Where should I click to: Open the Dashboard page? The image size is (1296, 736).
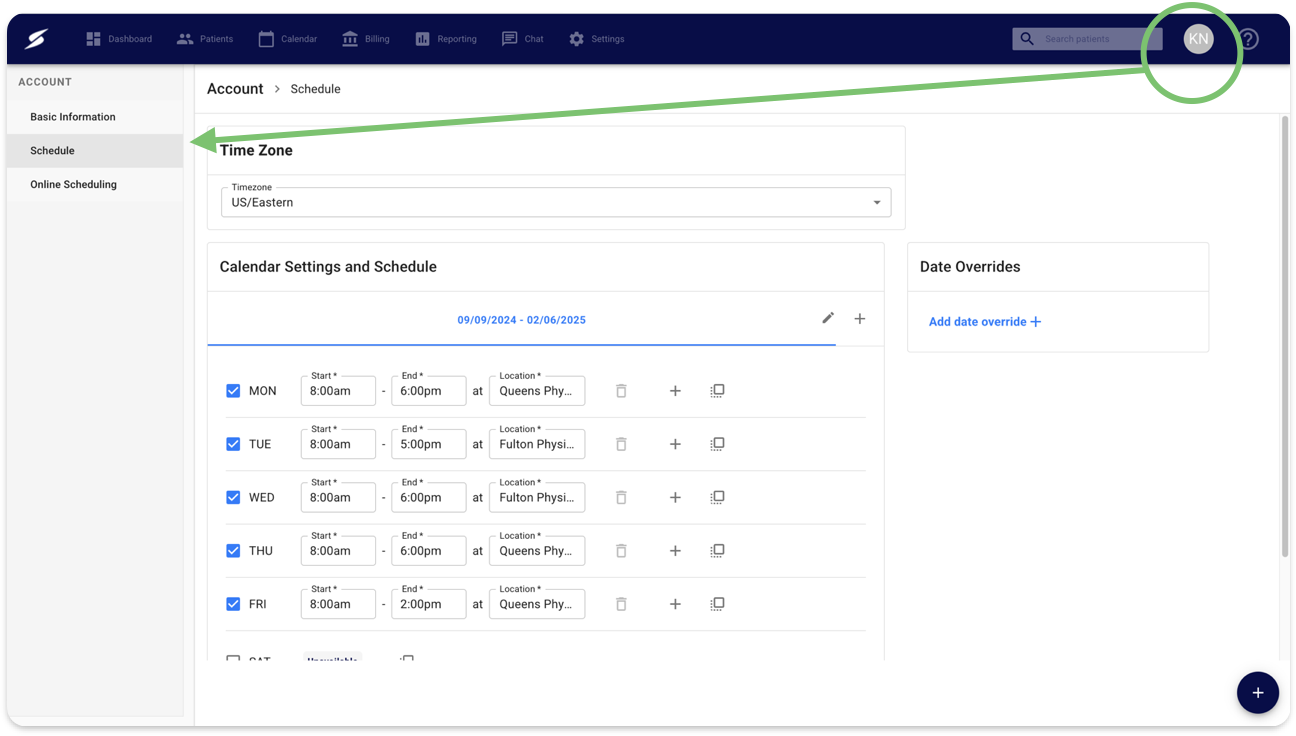pos(119,39)
